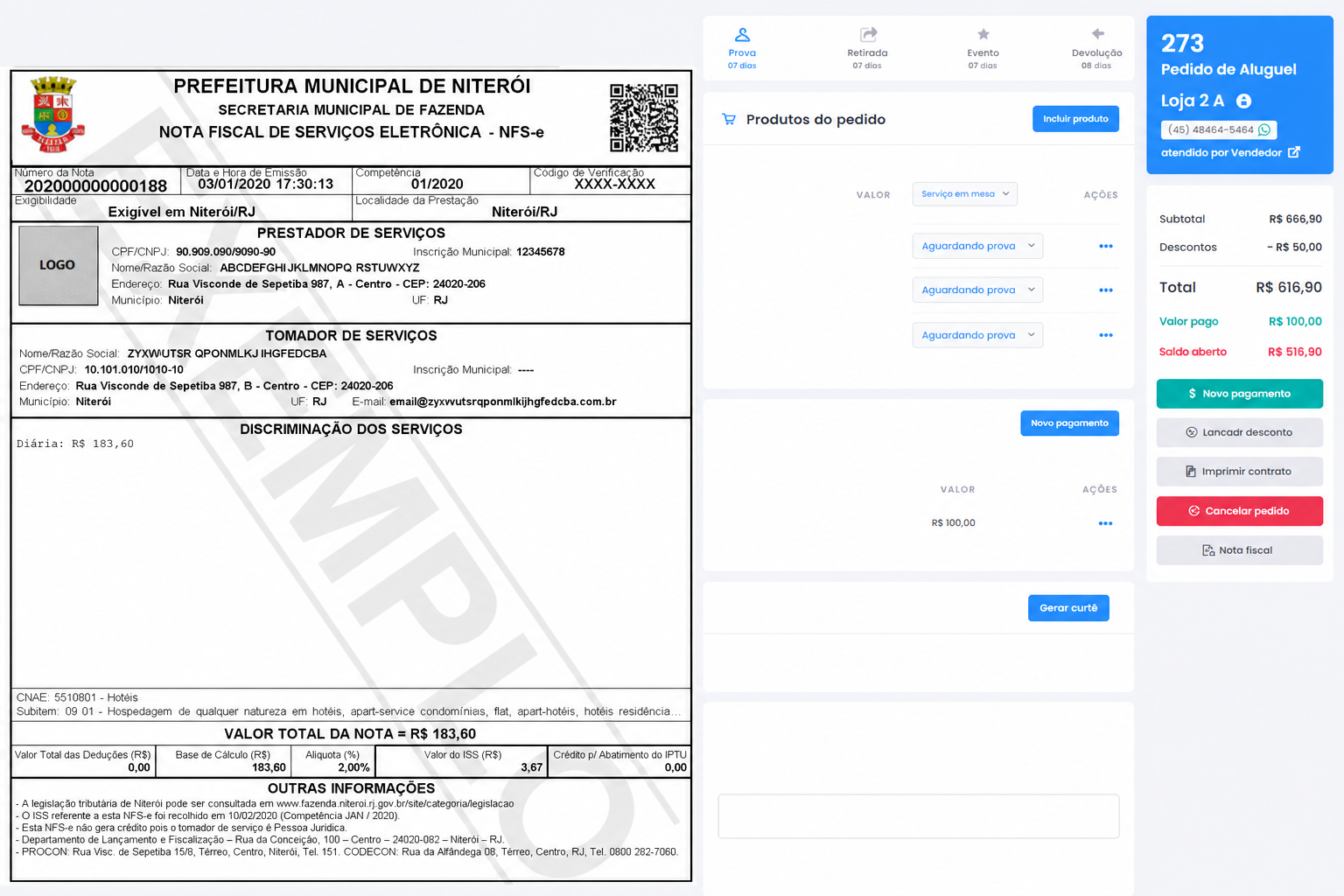Click the grey LOGO placeholder on the invoice
This screenshot has width=1344, height=896.
click(59, 266)
